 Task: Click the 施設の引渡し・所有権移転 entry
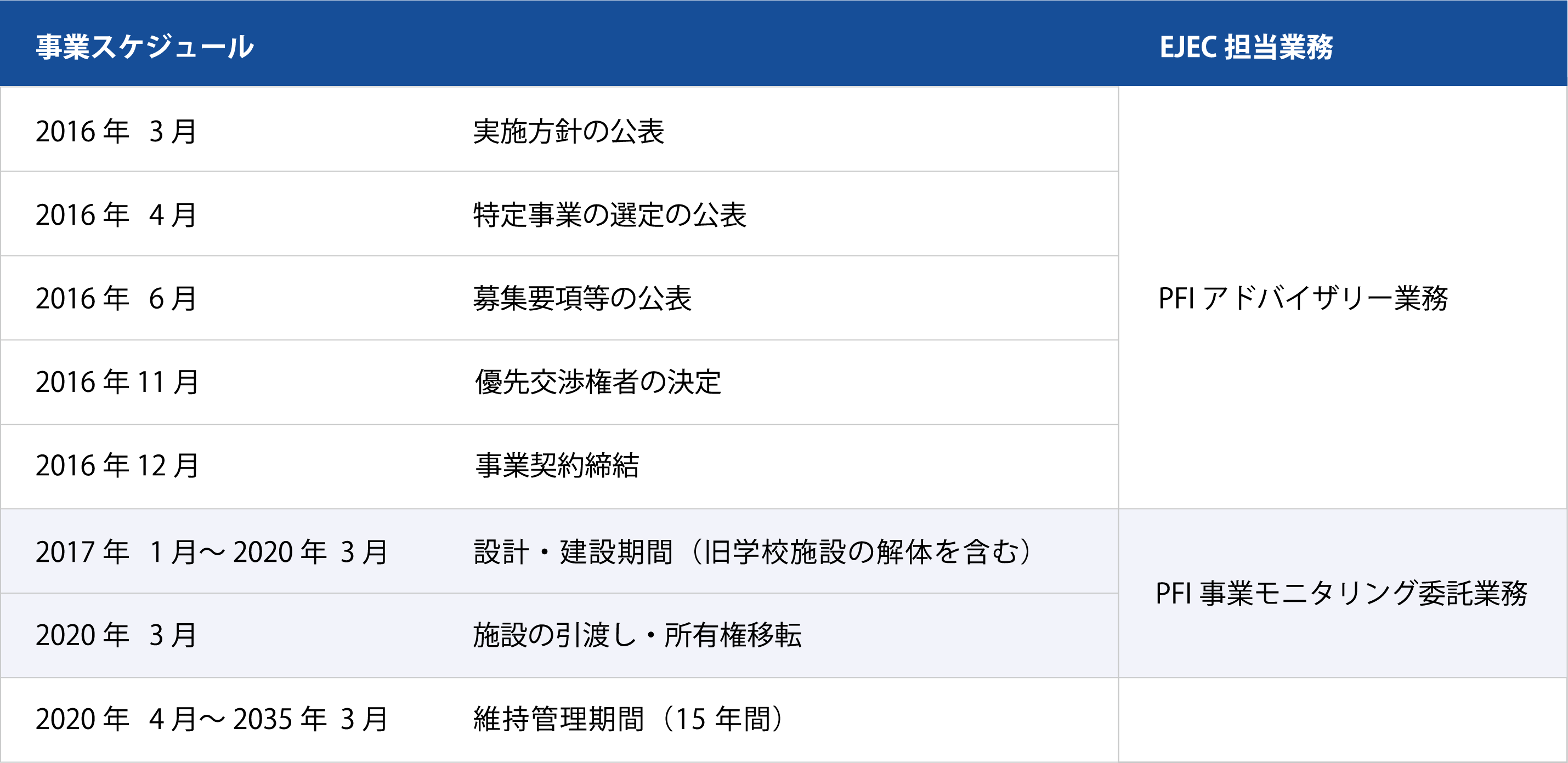(x=637, y=635)
